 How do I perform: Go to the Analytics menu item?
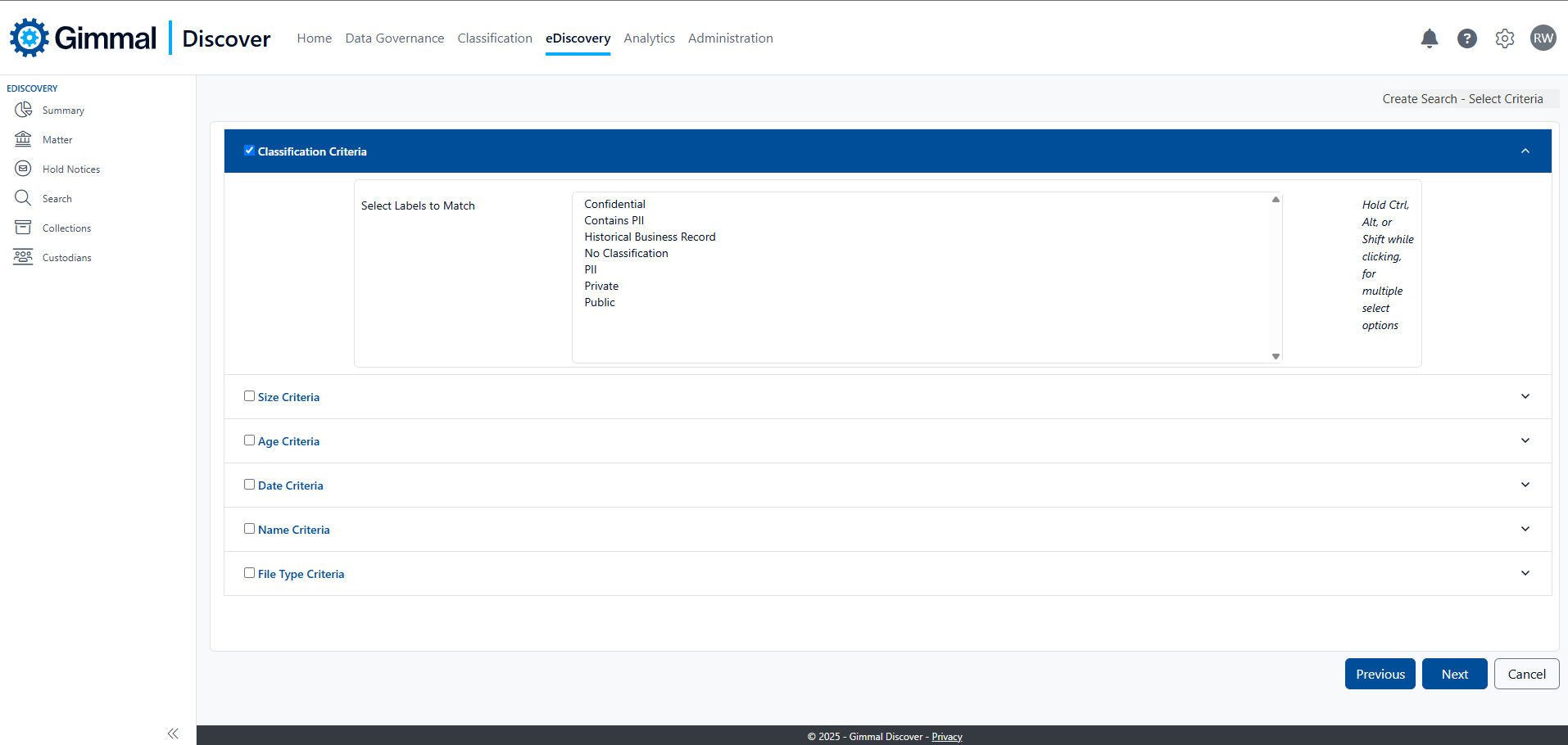(649, 38)
